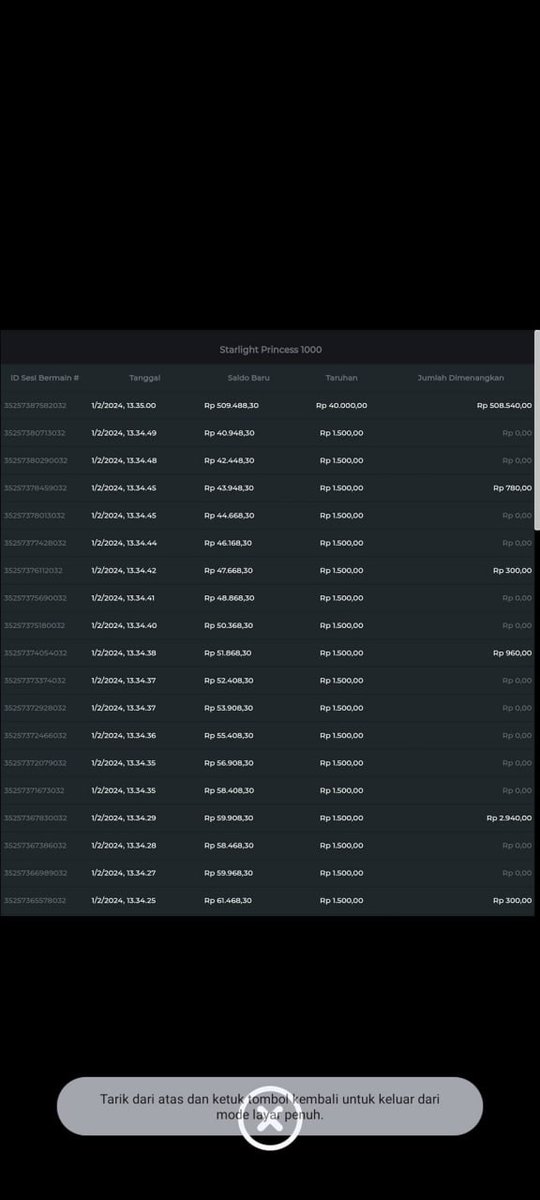
Task: Select balance 'Rp 47.668,30'
Action: tap(229, 570)
